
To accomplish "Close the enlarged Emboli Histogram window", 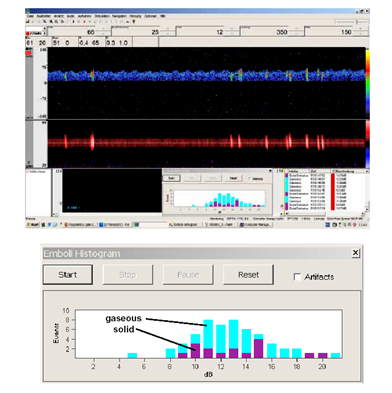I will [356, 253].
